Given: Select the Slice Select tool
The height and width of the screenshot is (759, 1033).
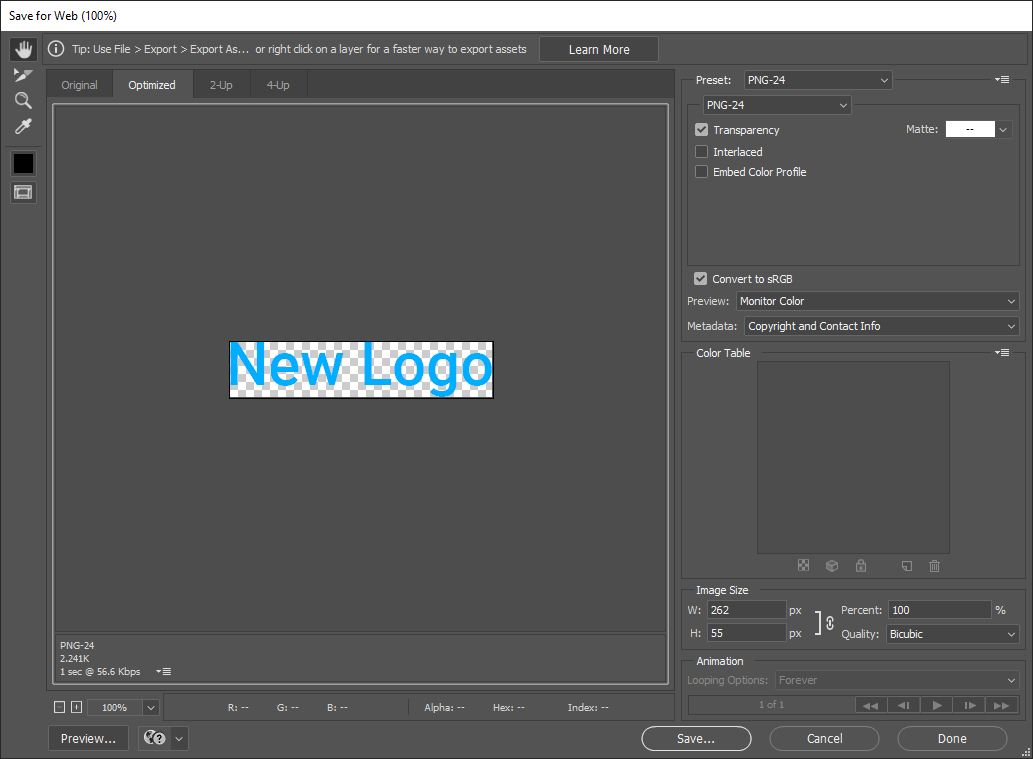Looking at the screenshot, I should tap(23, 75).
